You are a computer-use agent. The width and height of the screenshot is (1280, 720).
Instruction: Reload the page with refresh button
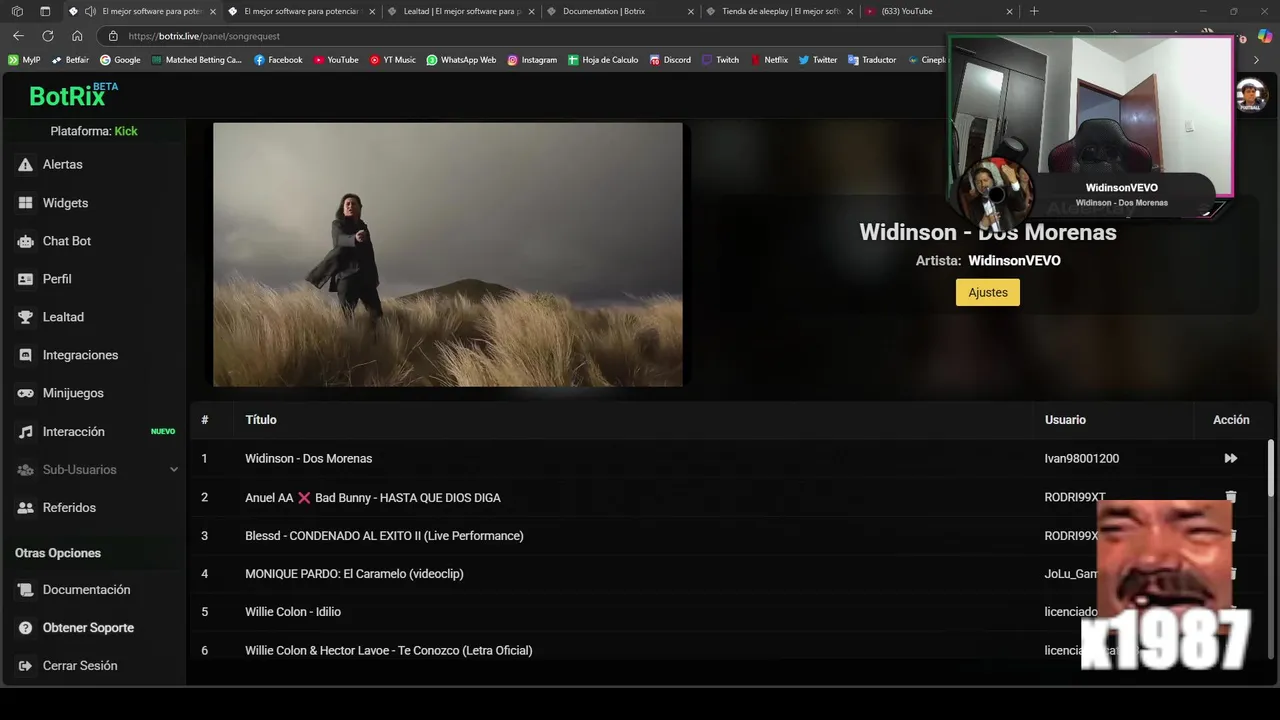pos(47,36)
